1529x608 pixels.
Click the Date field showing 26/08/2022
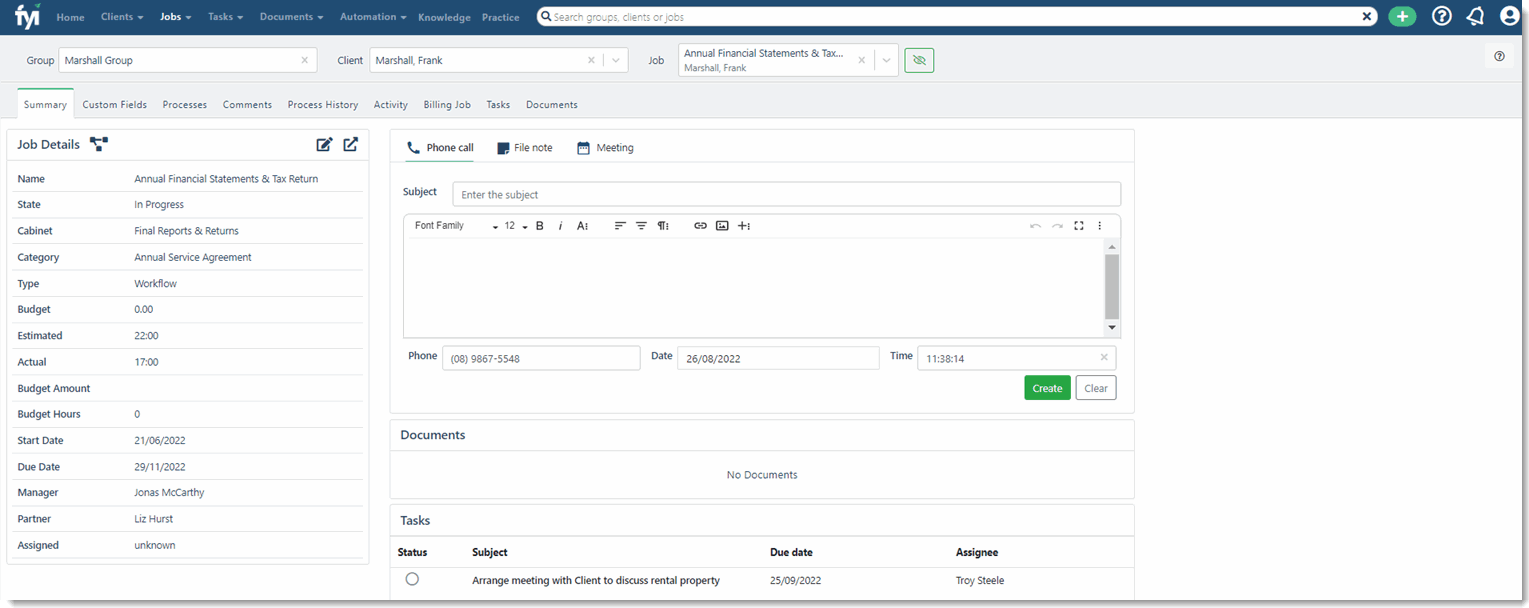click(778, 358)
